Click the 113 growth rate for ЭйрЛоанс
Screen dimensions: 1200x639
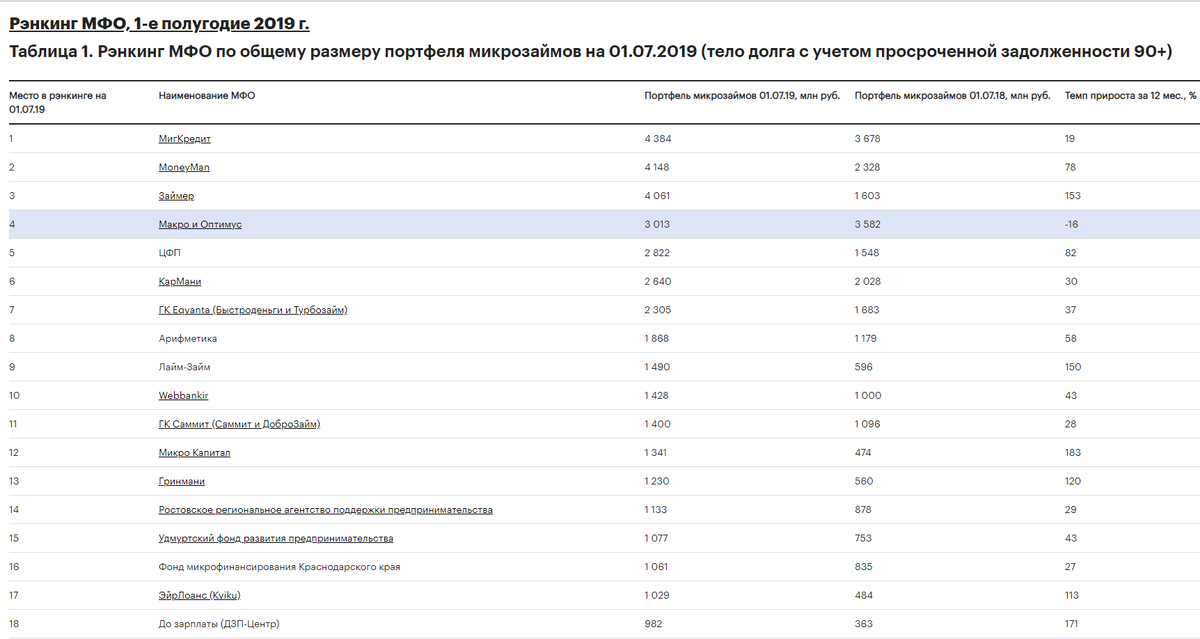click(1073, 596)
